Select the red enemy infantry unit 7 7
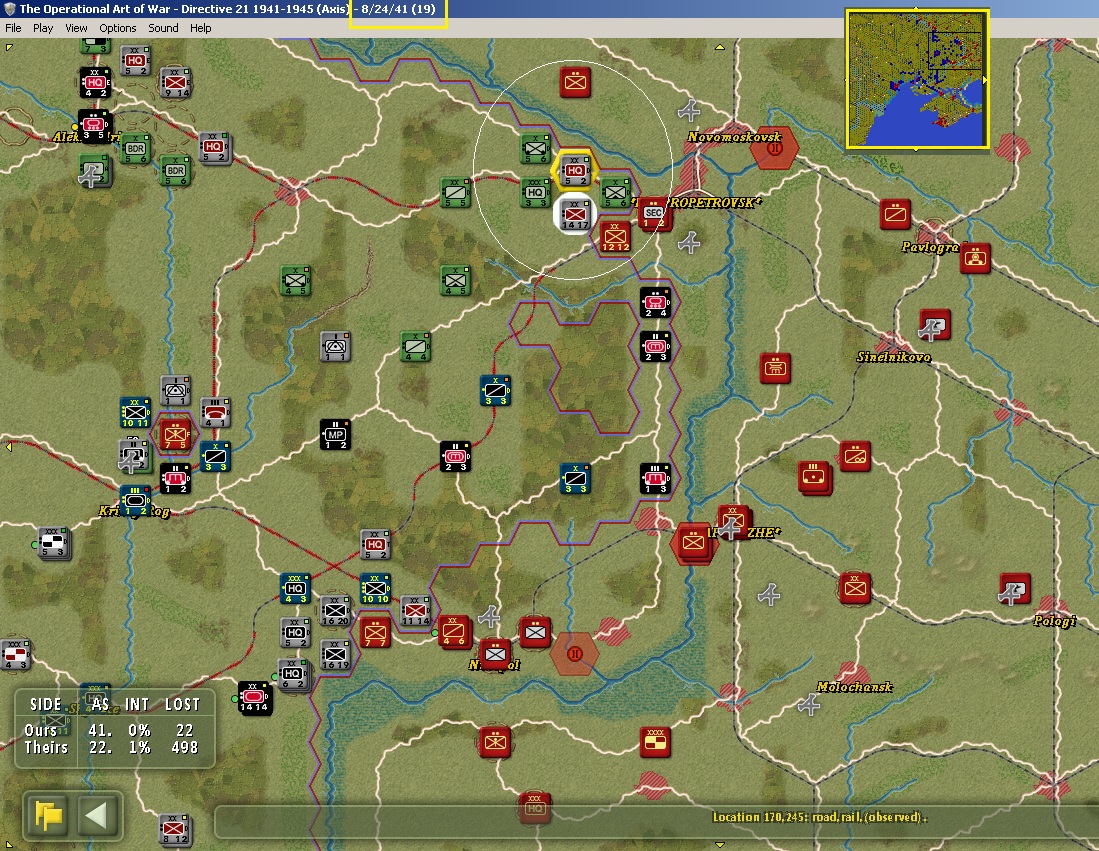1099x851 pixels. 375,632
